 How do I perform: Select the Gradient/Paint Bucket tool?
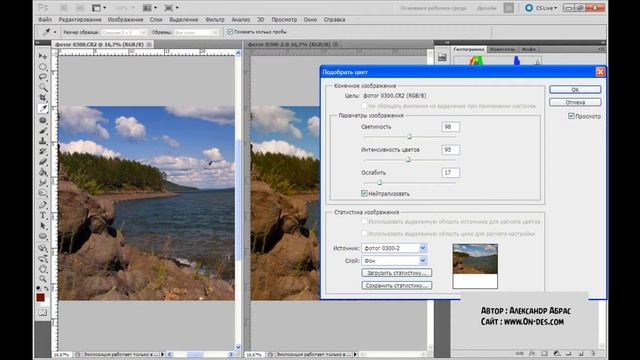pos(42,172)
